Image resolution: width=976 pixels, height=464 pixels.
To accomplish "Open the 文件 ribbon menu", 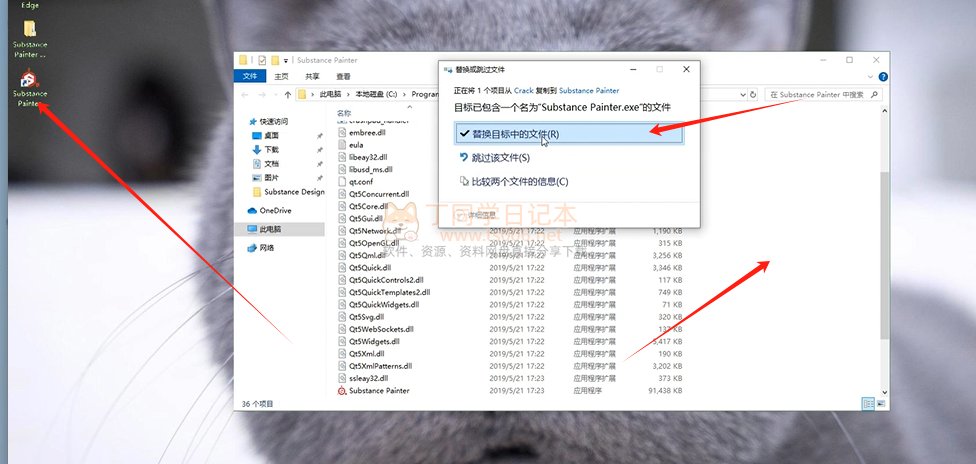I will [250, 76].
